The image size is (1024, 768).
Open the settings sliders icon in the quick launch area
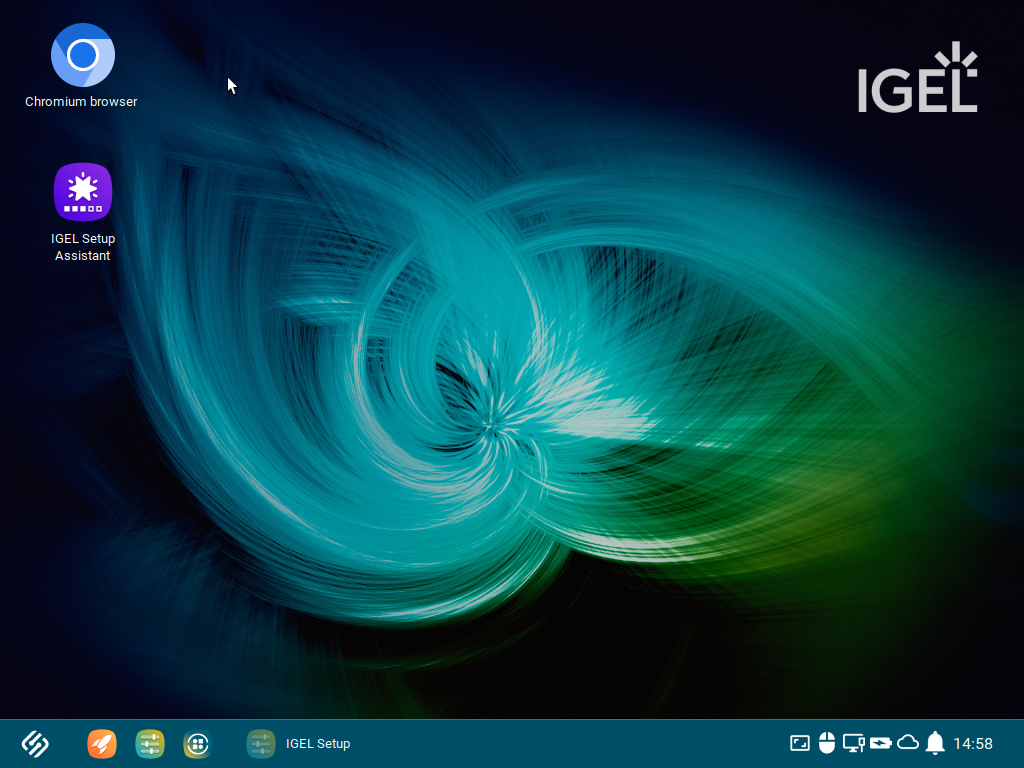[x=150, y=743]
